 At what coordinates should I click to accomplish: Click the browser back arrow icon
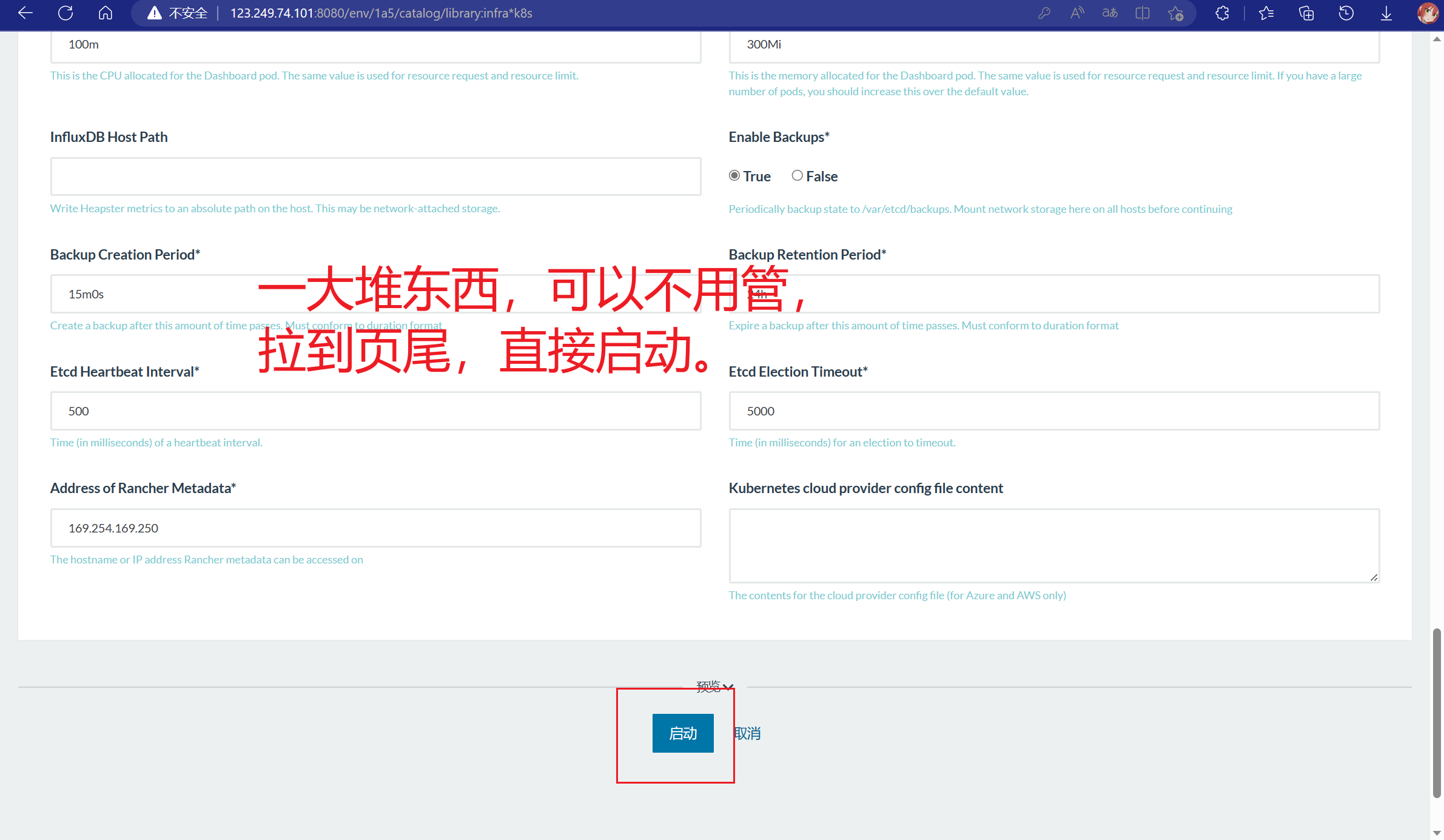tap(25, 13)
